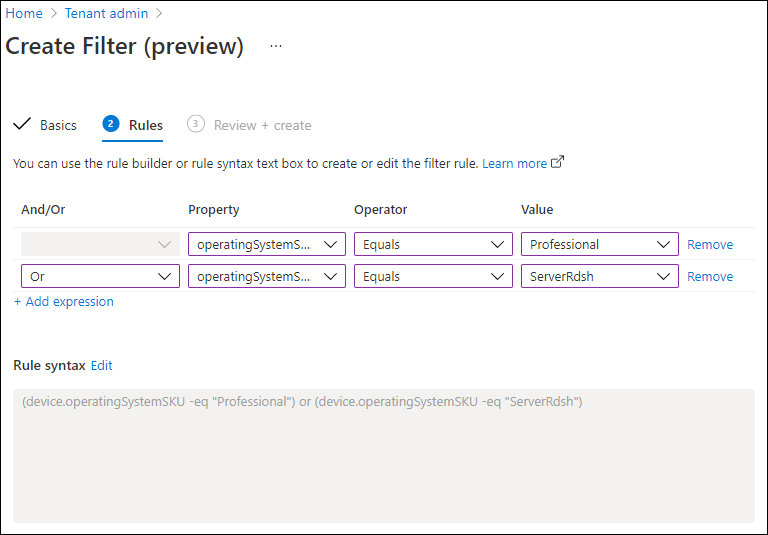Image resolution: width=768 pixels, height=535 pixels.
Task: Open the first row Operator Equals dropdown
Action: coord(433,244)
